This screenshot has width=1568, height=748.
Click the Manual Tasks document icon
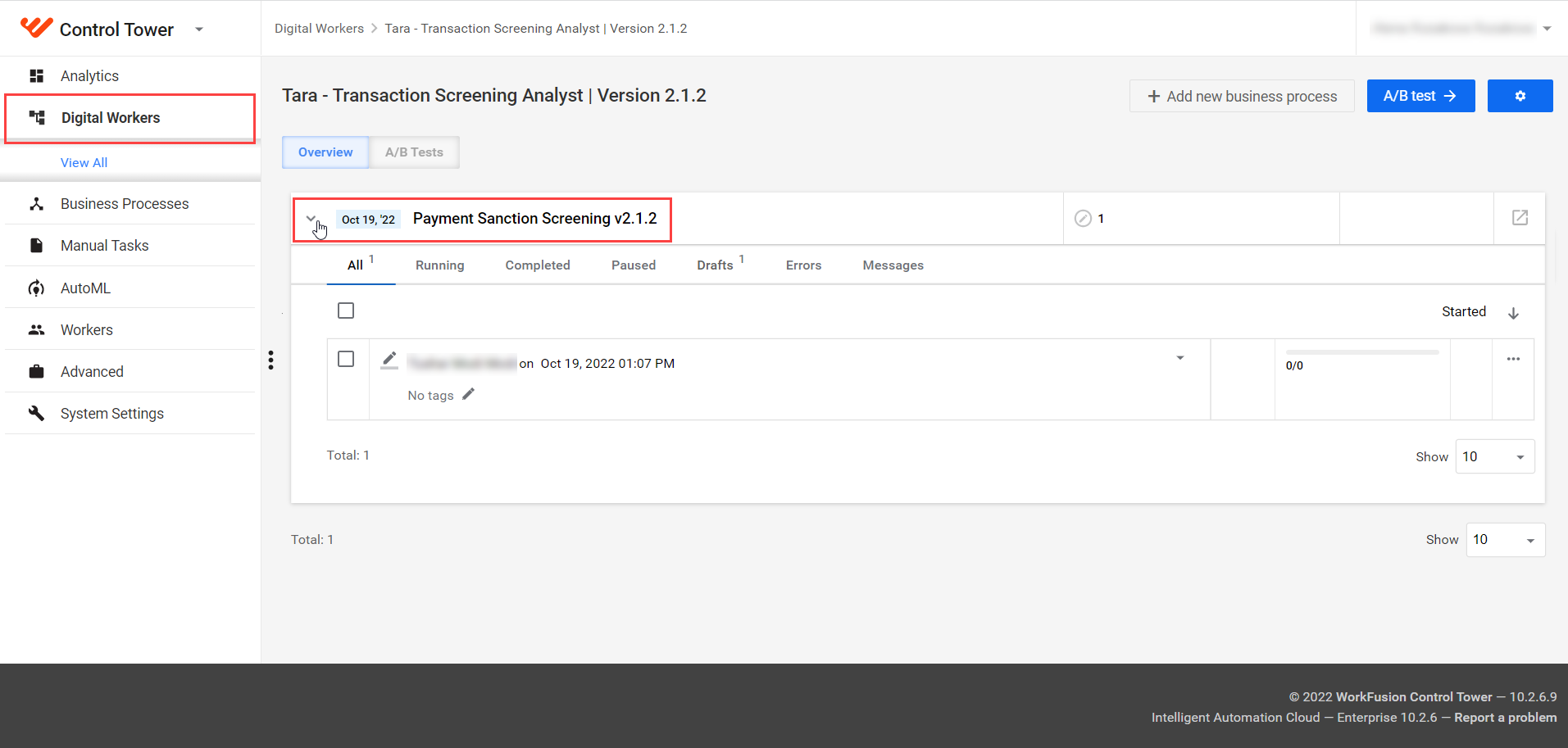click(36, 246)
